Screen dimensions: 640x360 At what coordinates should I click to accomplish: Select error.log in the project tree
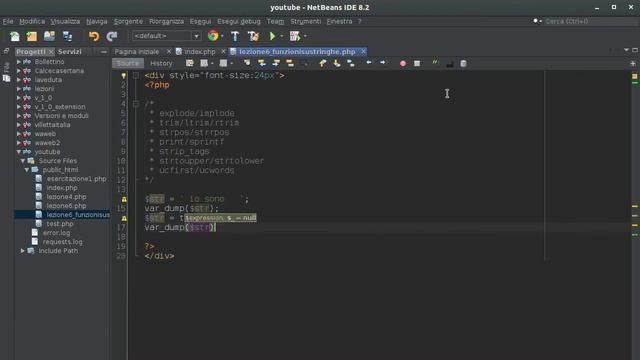(x=56, y=233)
